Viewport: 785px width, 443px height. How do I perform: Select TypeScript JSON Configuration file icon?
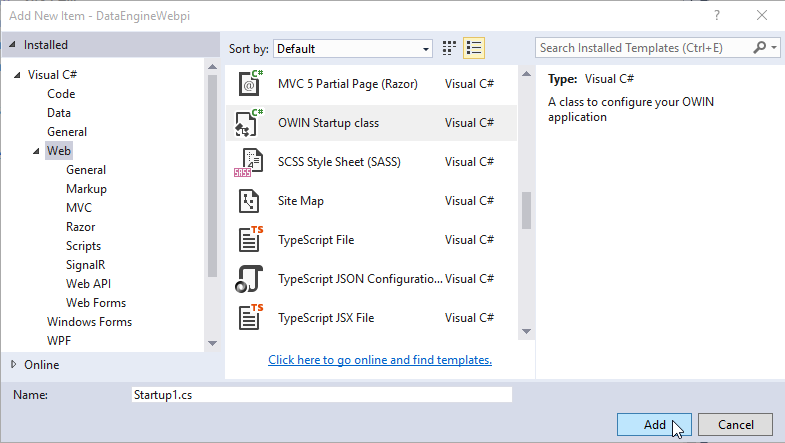tap(249, 279)
